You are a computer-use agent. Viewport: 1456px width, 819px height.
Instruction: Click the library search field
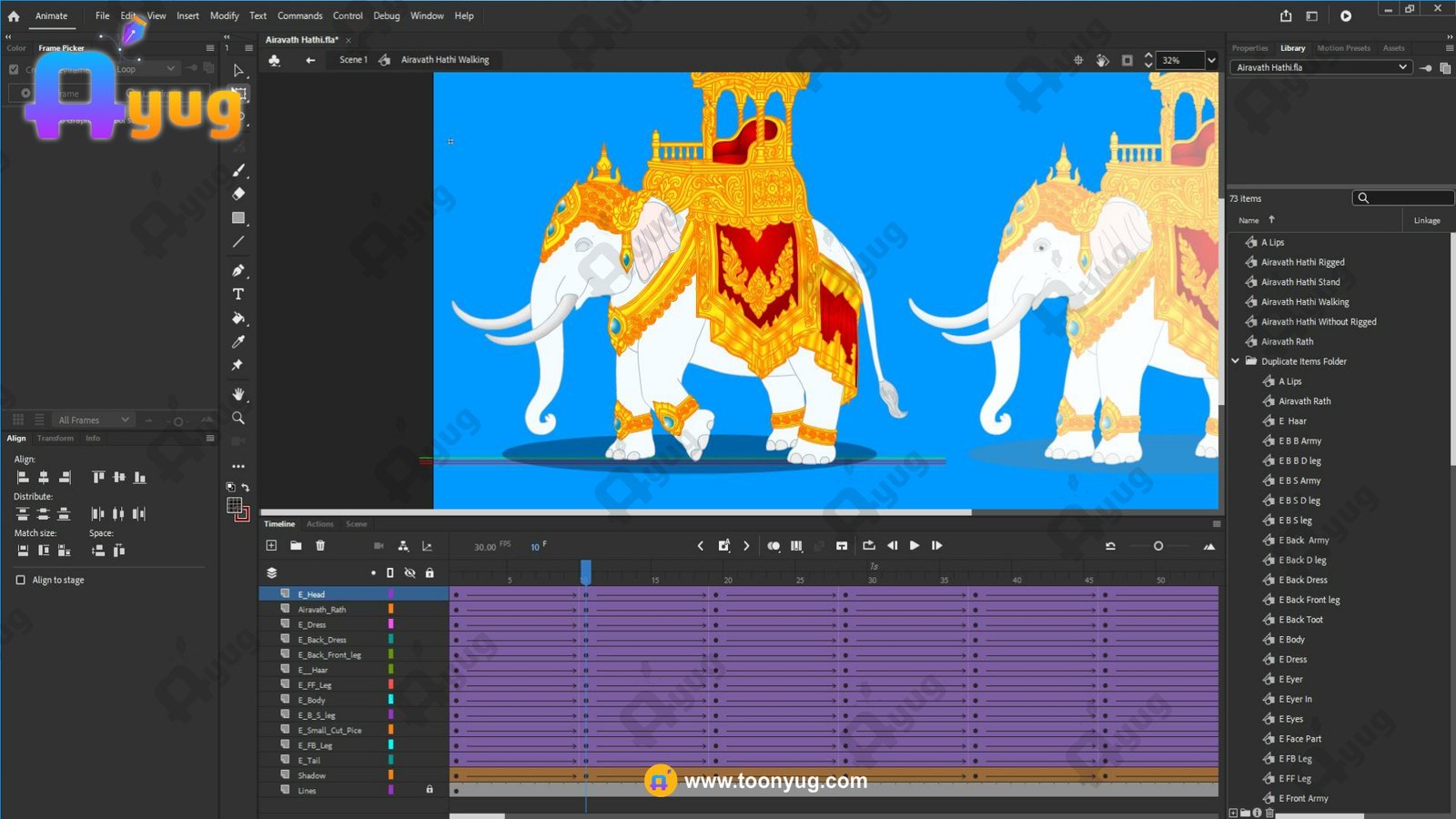coord(1402,197)
